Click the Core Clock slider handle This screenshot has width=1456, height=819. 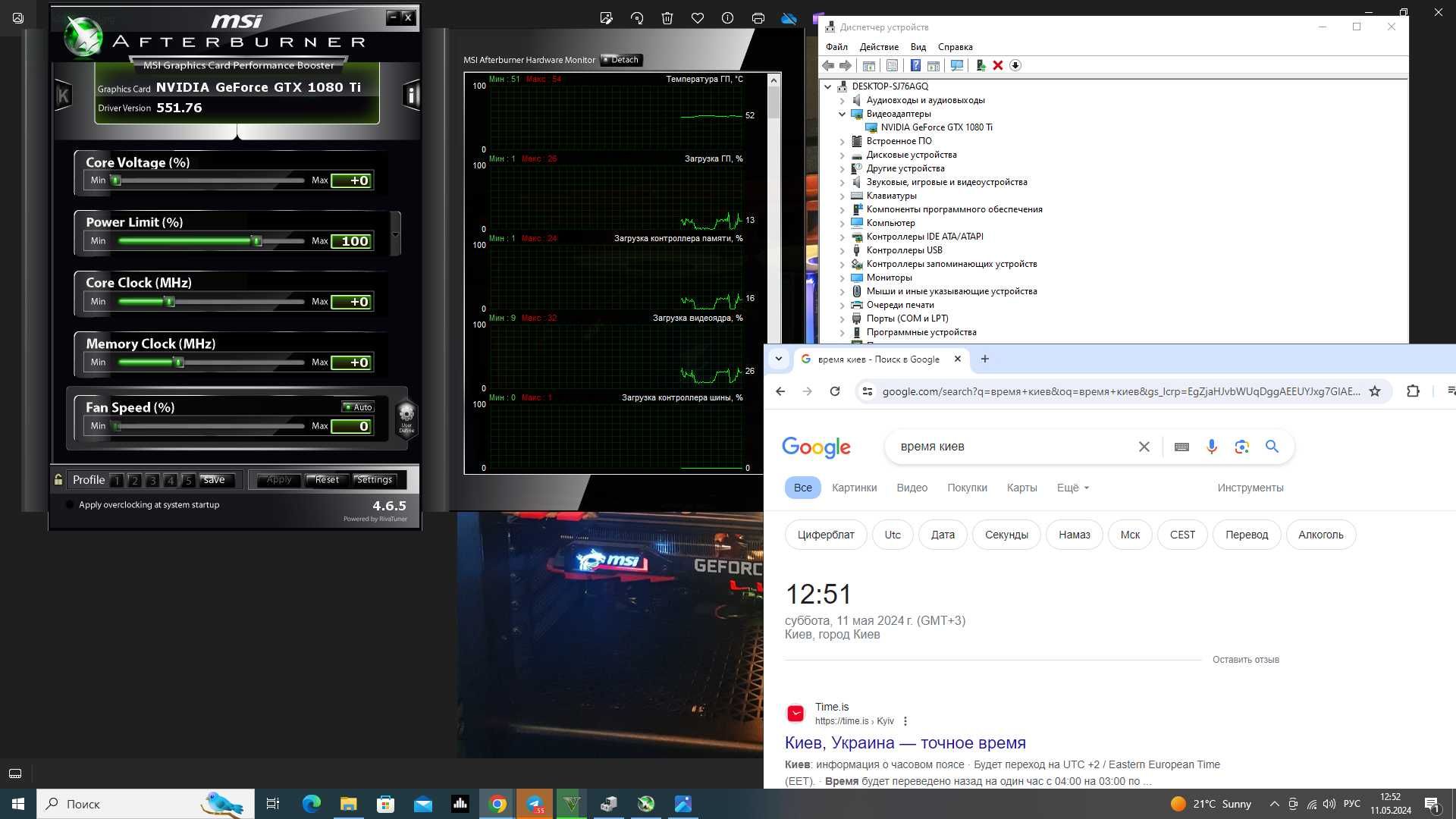pos(170,302)
